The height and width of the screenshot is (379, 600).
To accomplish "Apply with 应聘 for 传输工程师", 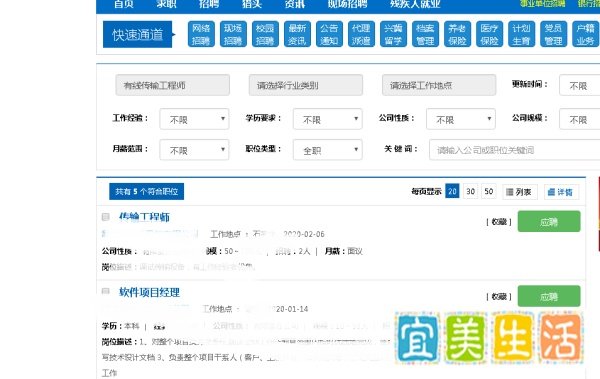I will [x=549, y=221].
